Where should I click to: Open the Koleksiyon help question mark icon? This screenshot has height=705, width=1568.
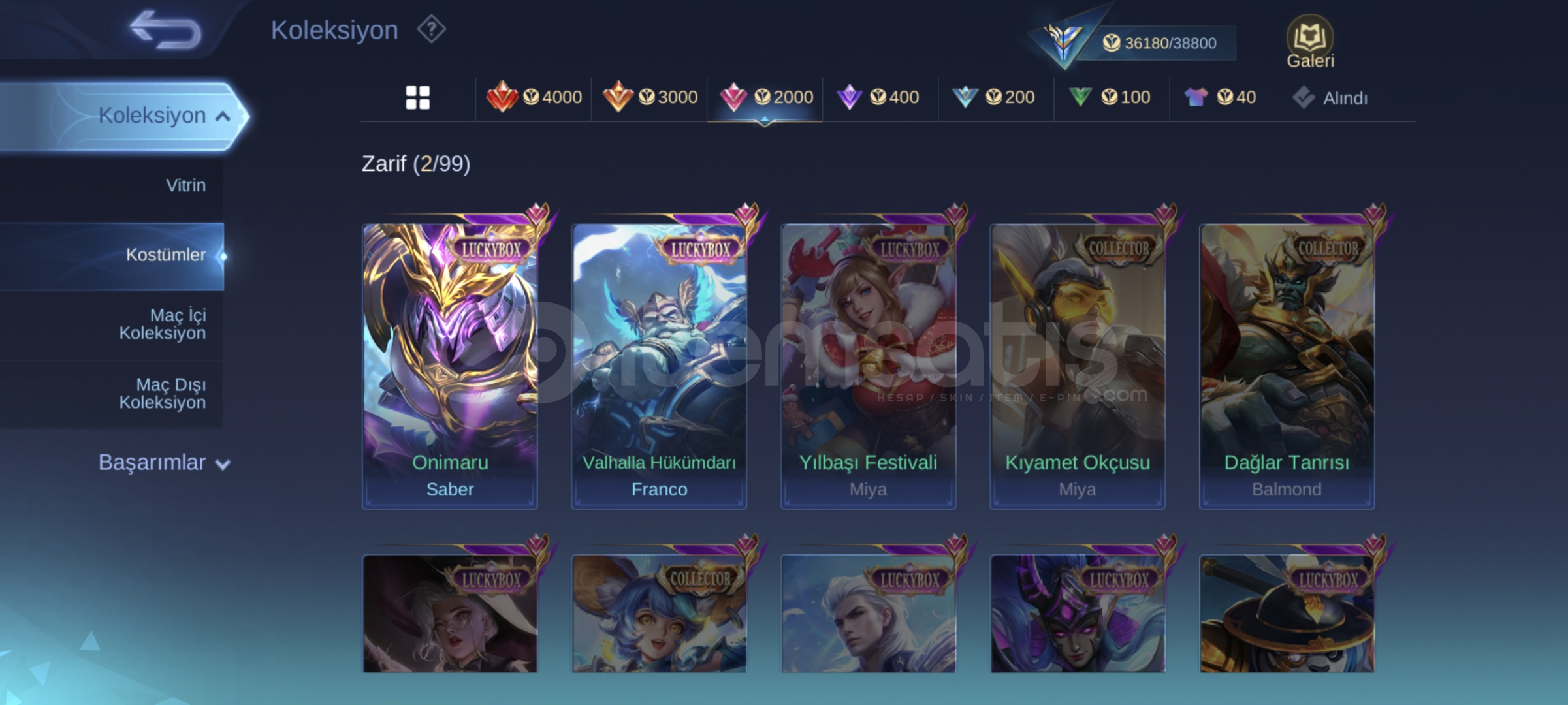[432, 29]
